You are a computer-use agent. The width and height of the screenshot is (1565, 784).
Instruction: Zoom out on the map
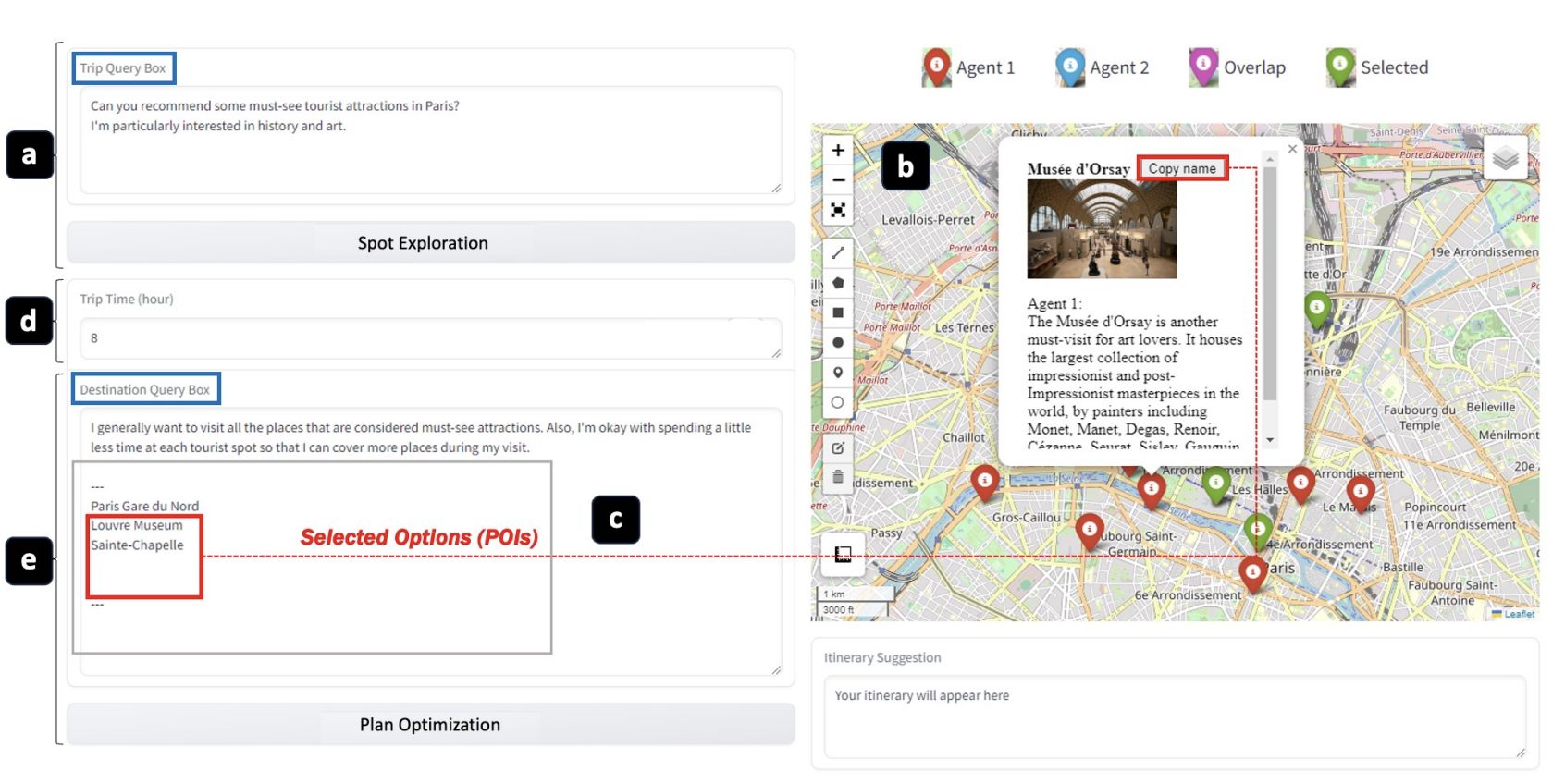coord(838,180)
